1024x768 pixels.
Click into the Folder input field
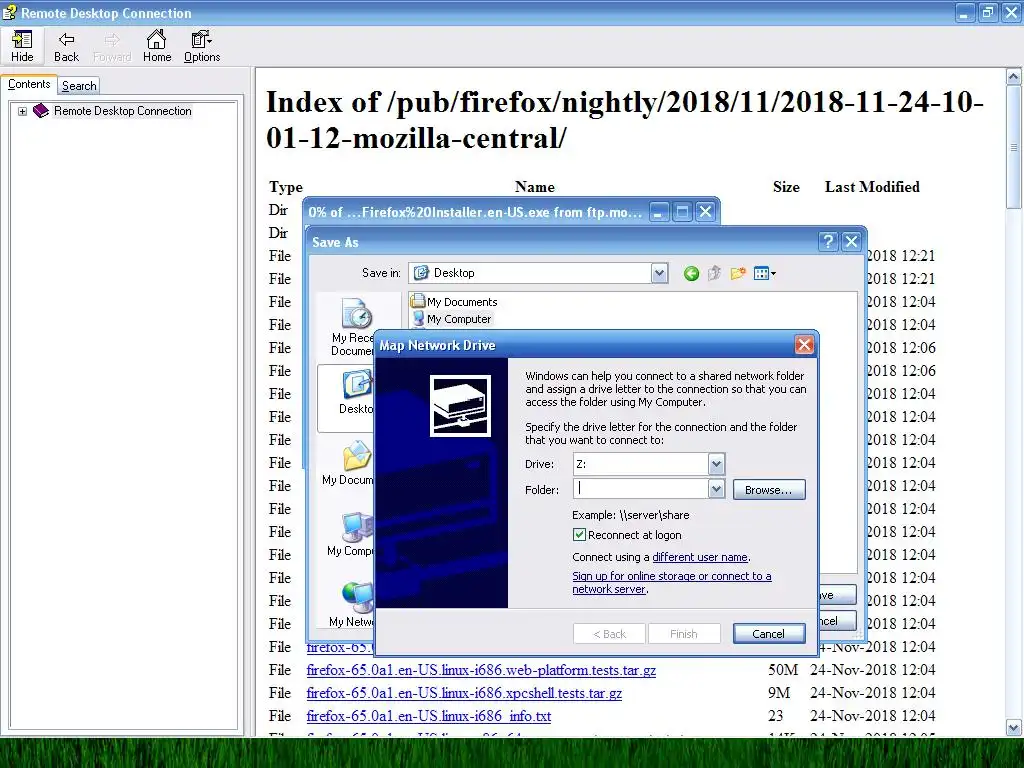[x=641, y=489]
